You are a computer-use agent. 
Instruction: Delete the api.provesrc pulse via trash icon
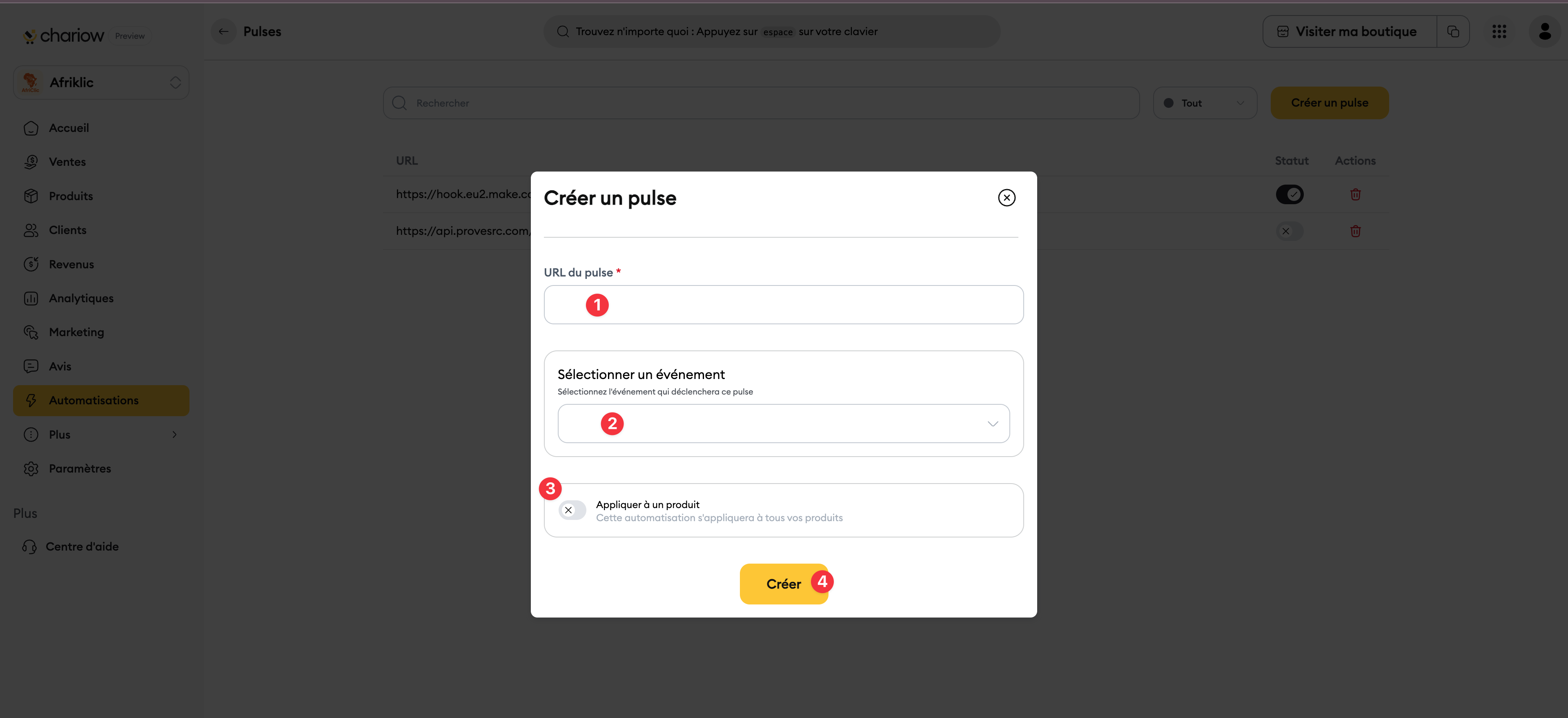pos(1355,231)
